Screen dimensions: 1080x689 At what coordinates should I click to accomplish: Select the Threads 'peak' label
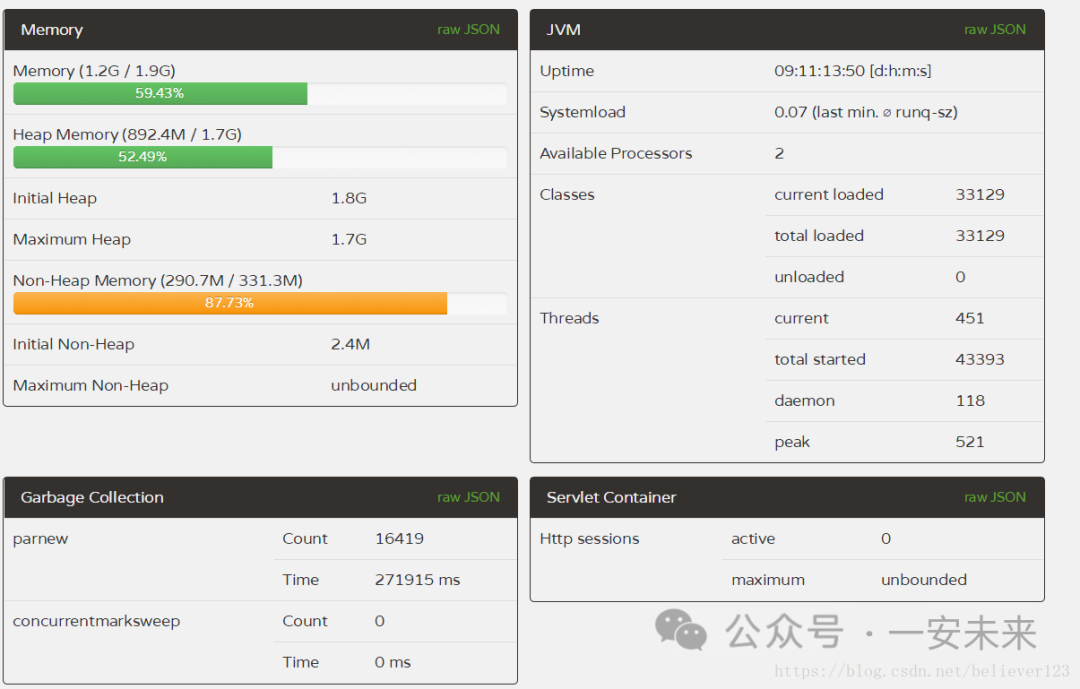792,442
